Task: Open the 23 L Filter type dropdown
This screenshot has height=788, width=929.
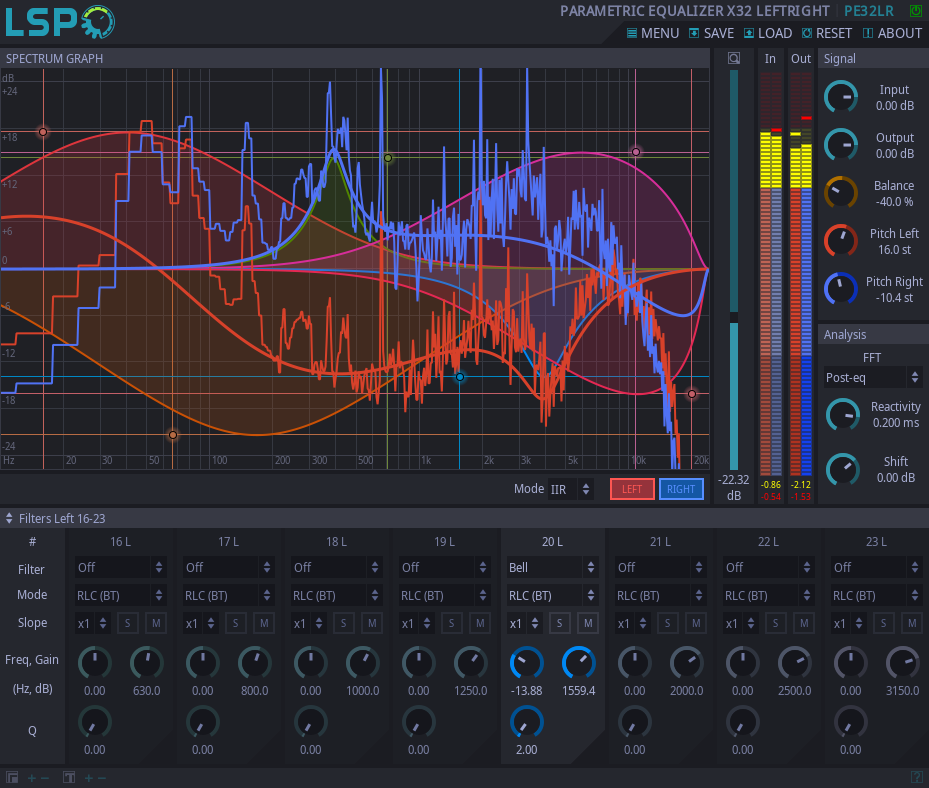Action: (876, 568)
